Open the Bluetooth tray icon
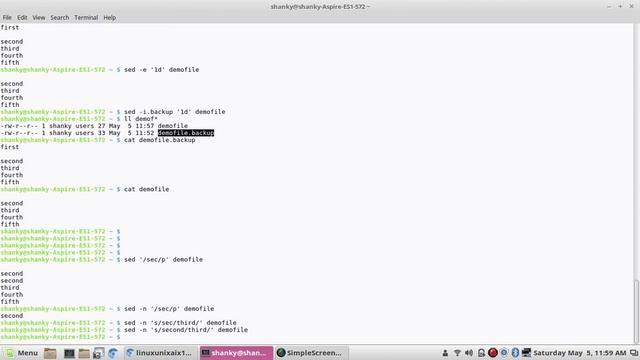The image size is (640, 360). coord(515,353)
